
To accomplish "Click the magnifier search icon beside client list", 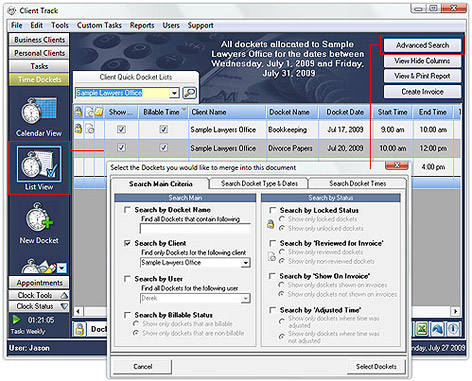I will point(190,93).
